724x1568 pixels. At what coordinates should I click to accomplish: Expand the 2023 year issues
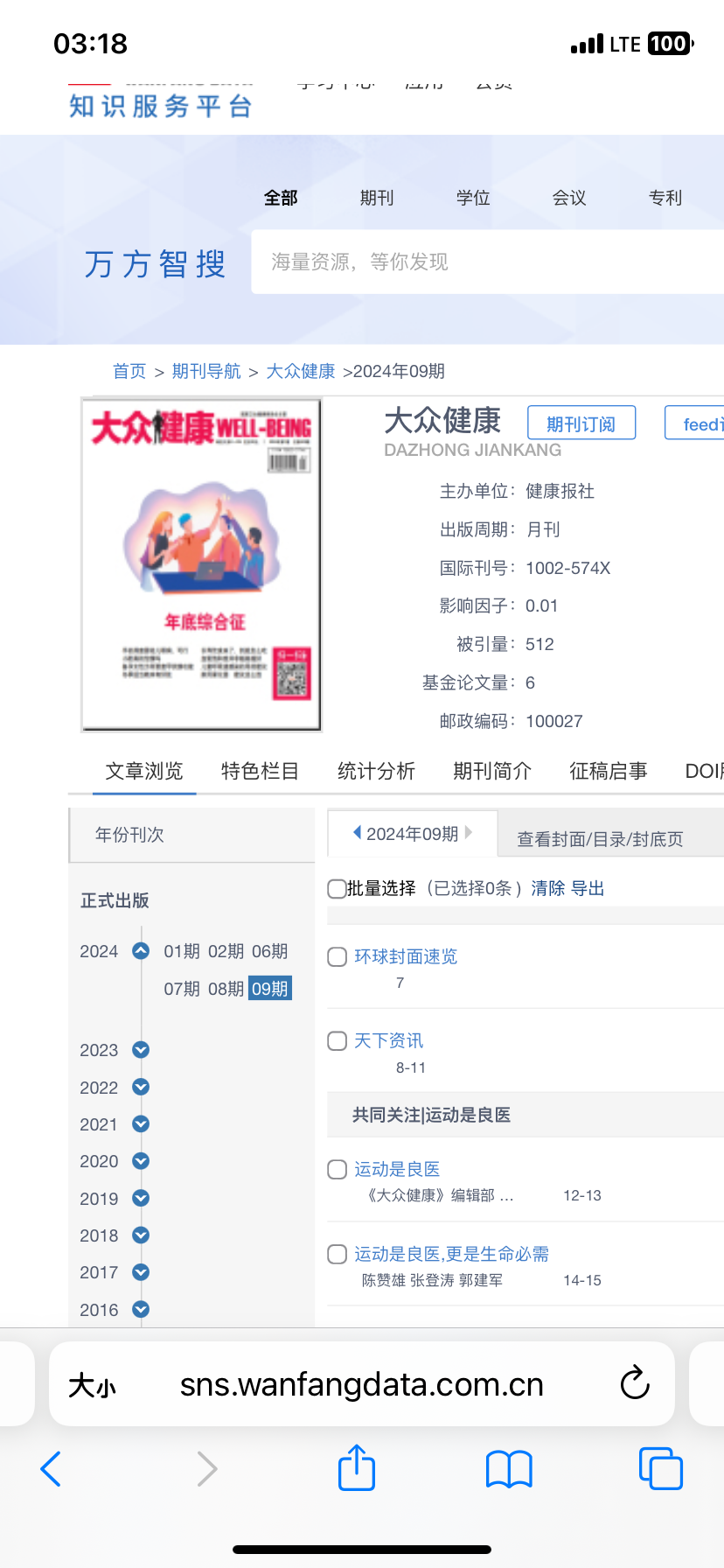[141, 1050]
